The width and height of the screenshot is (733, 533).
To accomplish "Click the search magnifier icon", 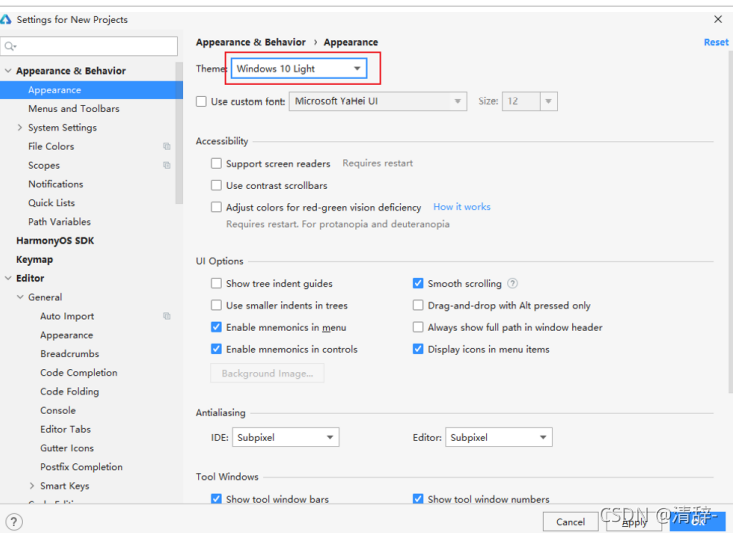I will click(10, 46).
